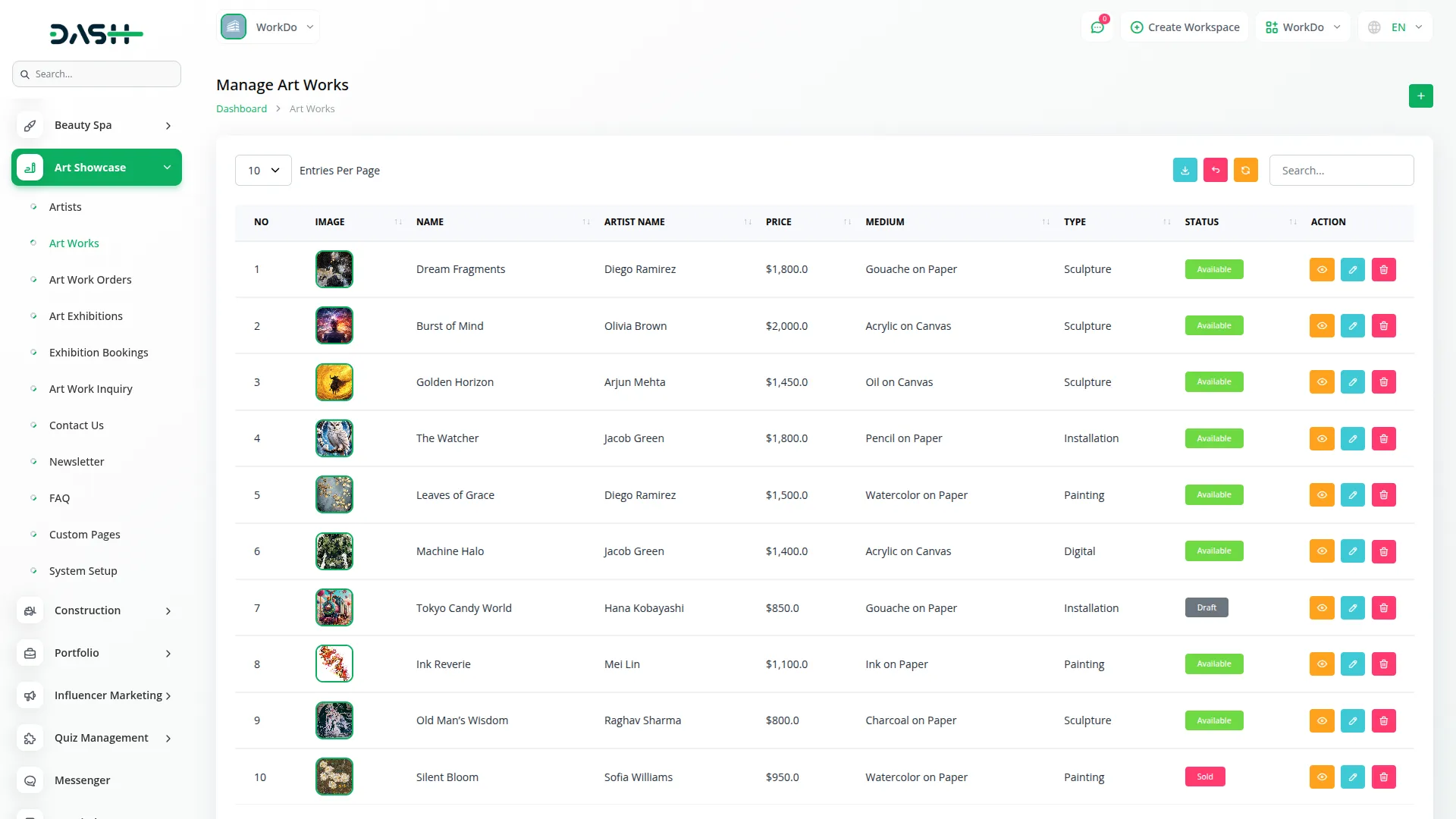Open Art Exhibitions in the sidebar

tap(86, 316)
